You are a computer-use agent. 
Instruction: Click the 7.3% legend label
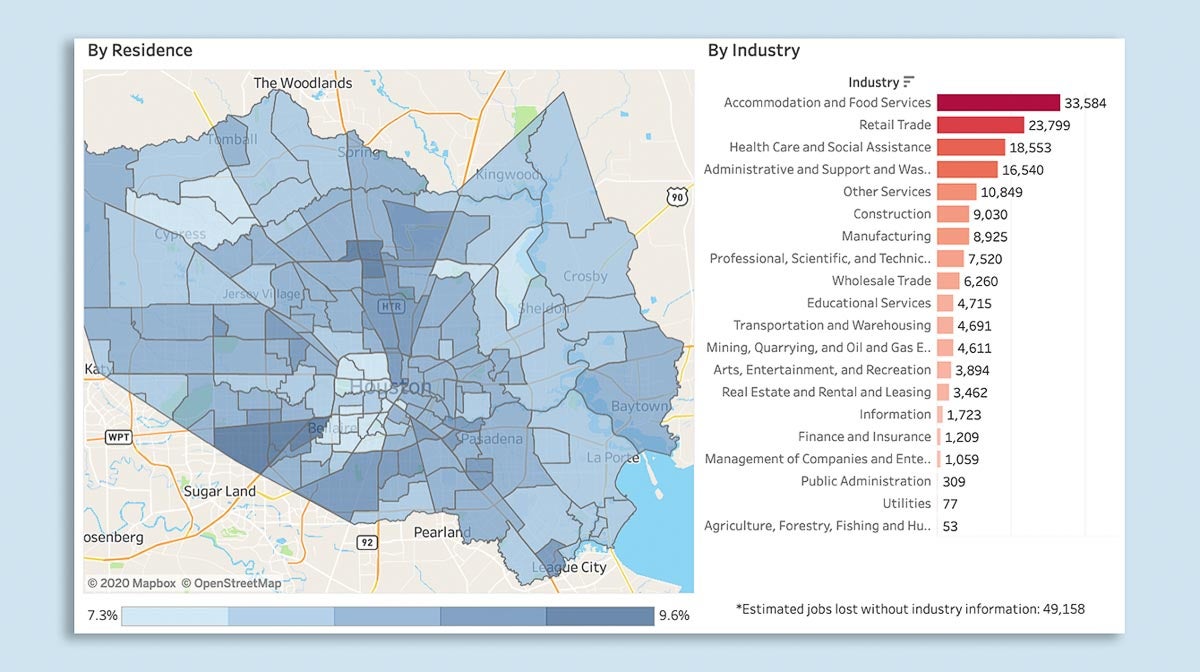tap(103, 615)
